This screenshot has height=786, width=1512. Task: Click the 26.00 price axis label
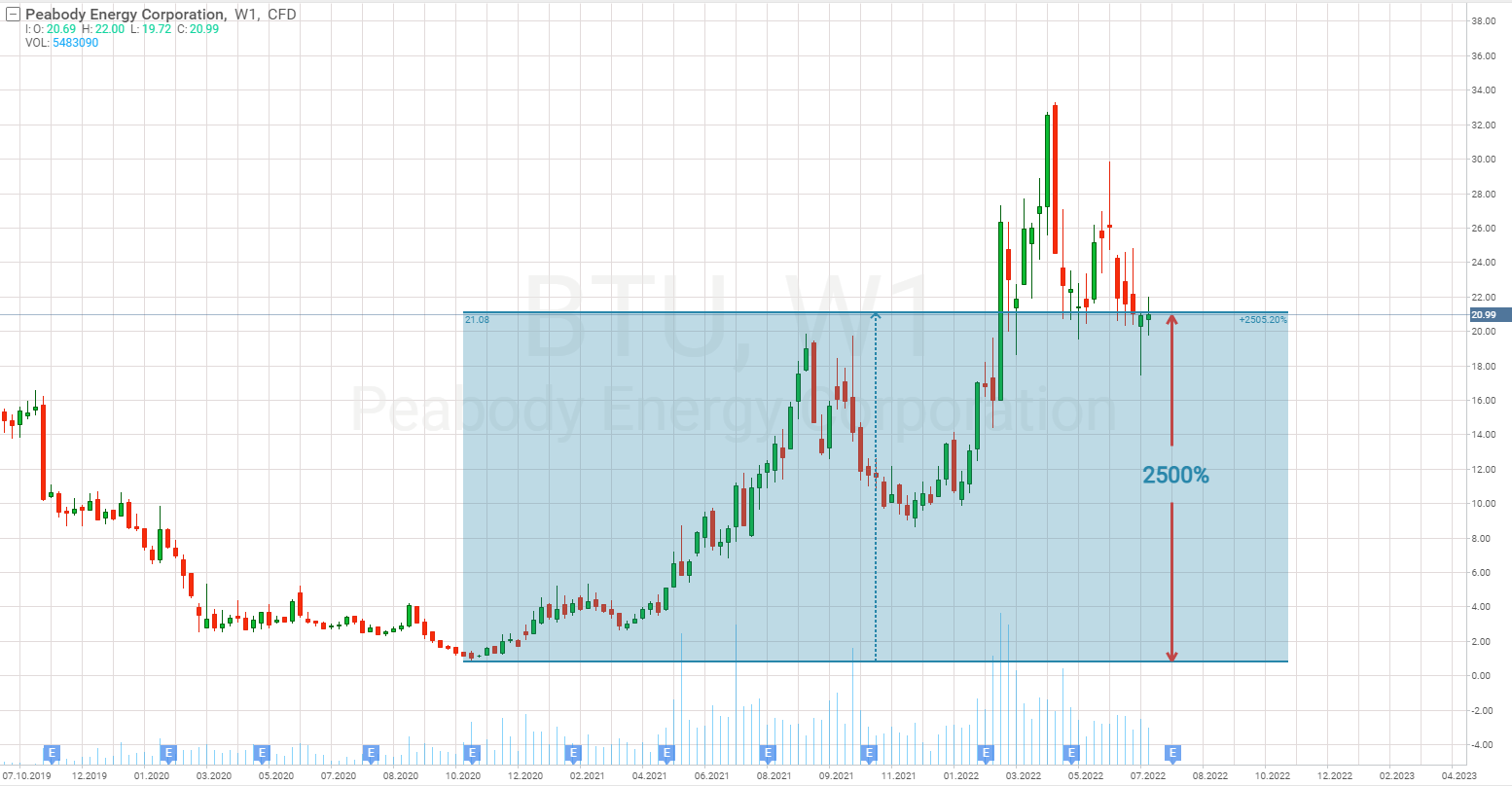point(1483,229)
